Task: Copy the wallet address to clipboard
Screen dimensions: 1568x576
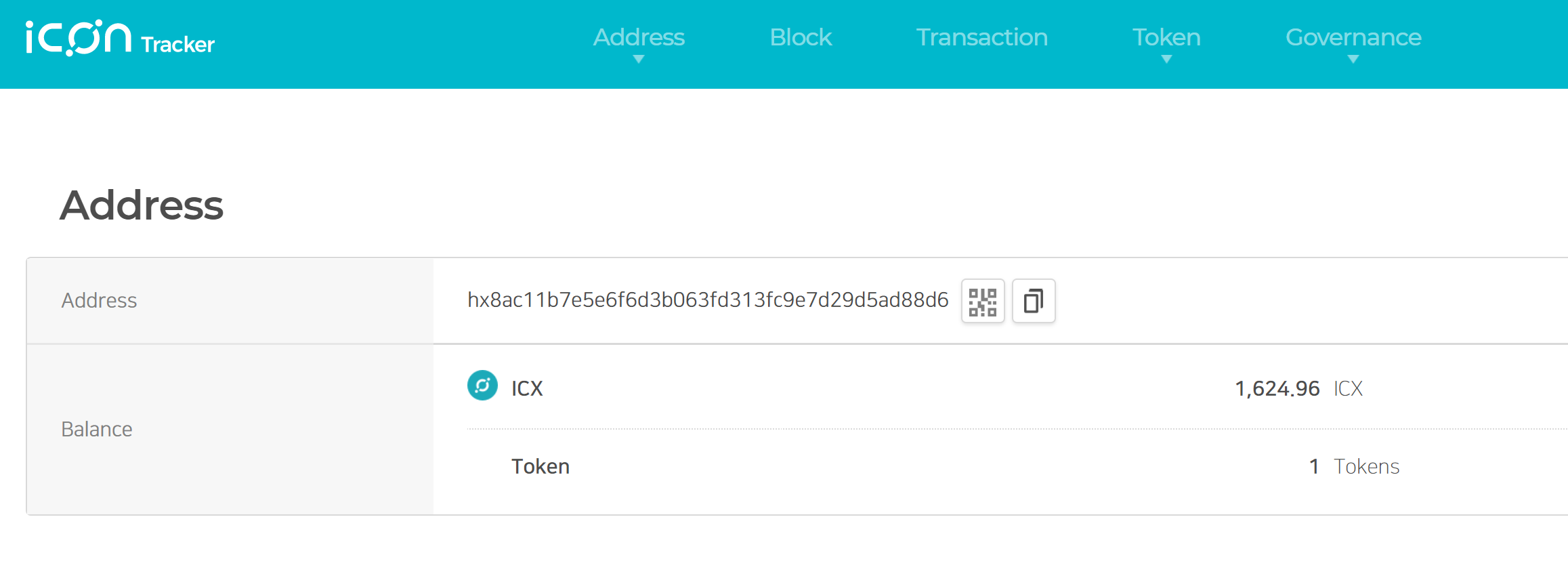Action: coord(1034,301)
